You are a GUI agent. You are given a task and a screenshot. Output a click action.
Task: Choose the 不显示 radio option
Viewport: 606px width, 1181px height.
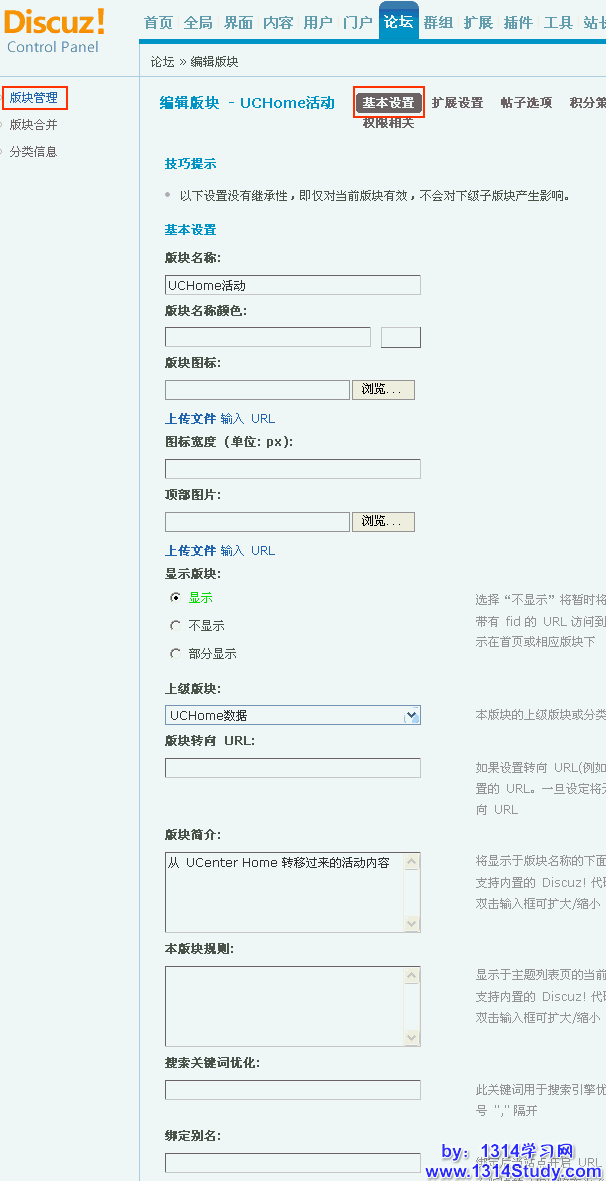pyautogui.click(x=176, y=626)
